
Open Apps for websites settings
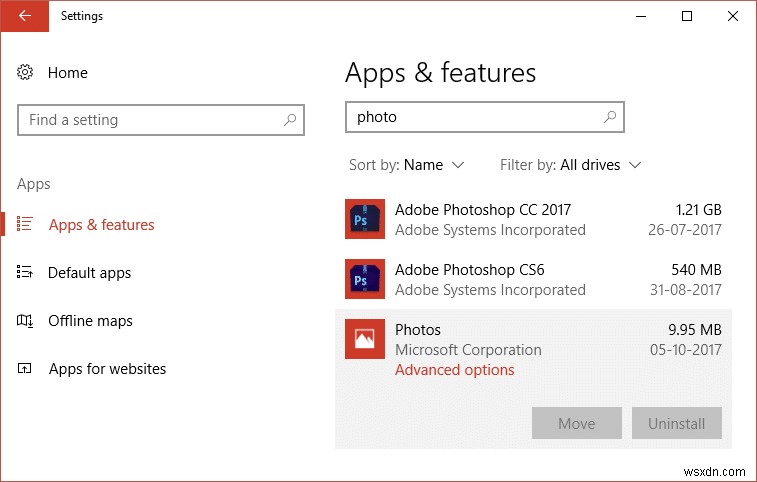tap(107, 369)
